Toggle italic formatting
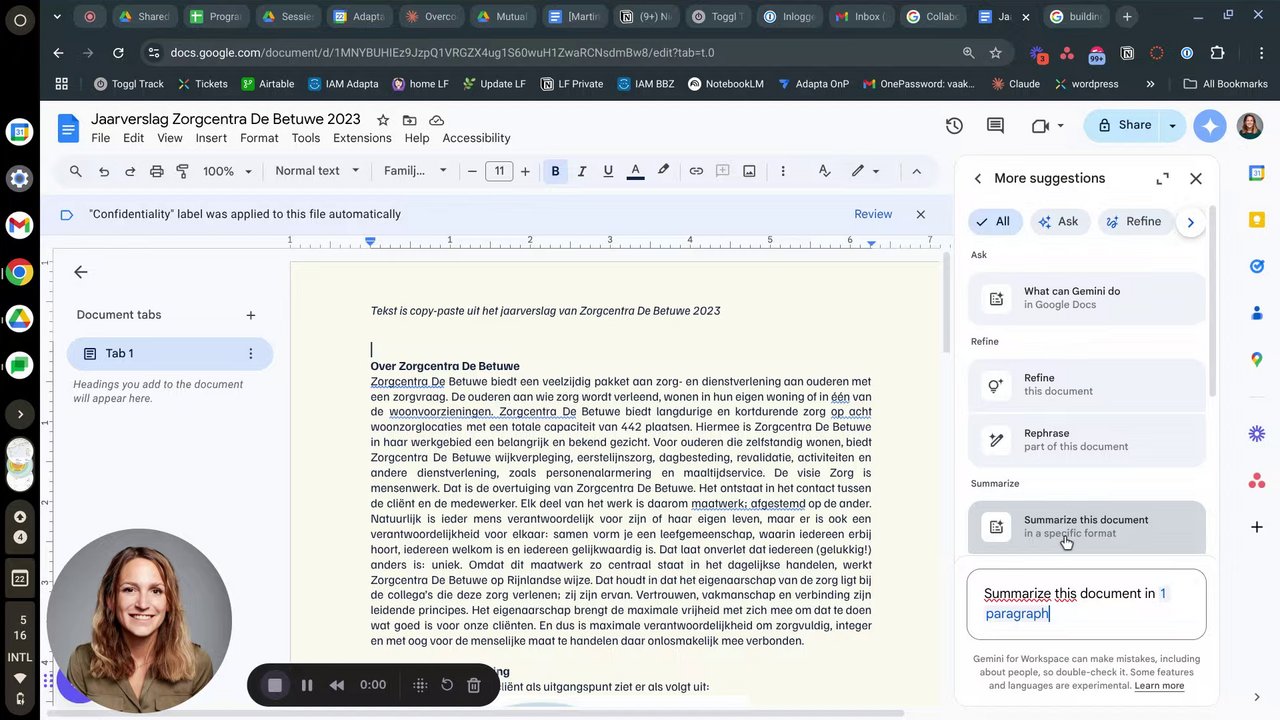The width and height of the screenshot is (1280, 720). click(581, 171)
